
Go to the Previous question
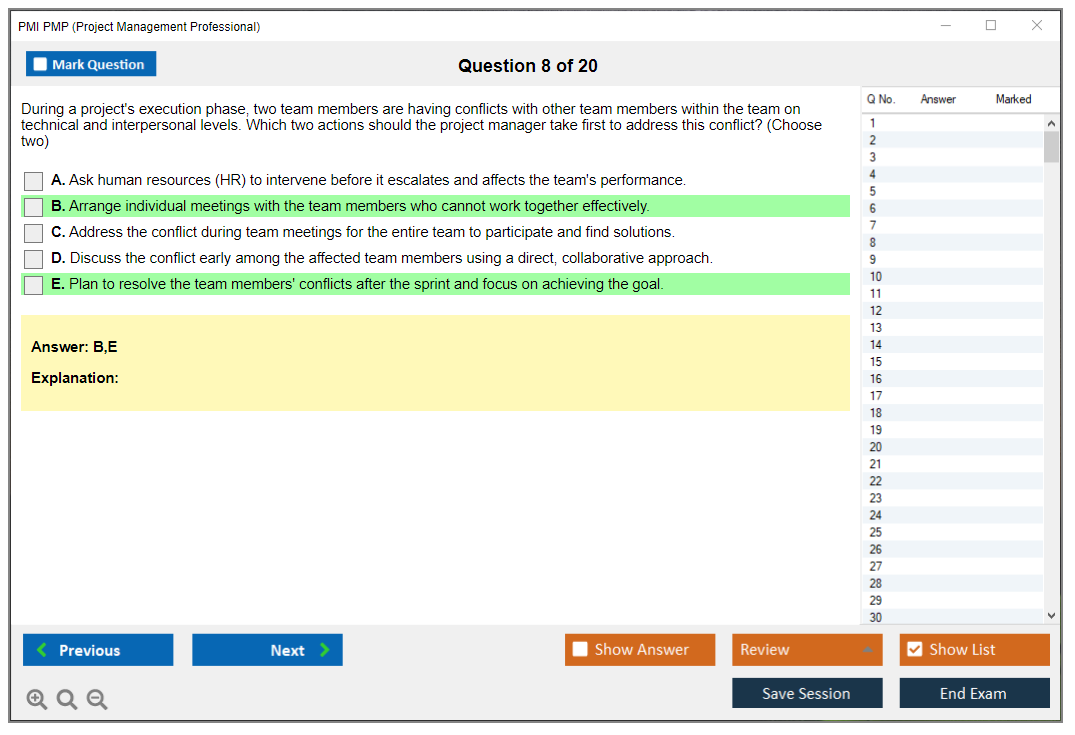point(98,650)
